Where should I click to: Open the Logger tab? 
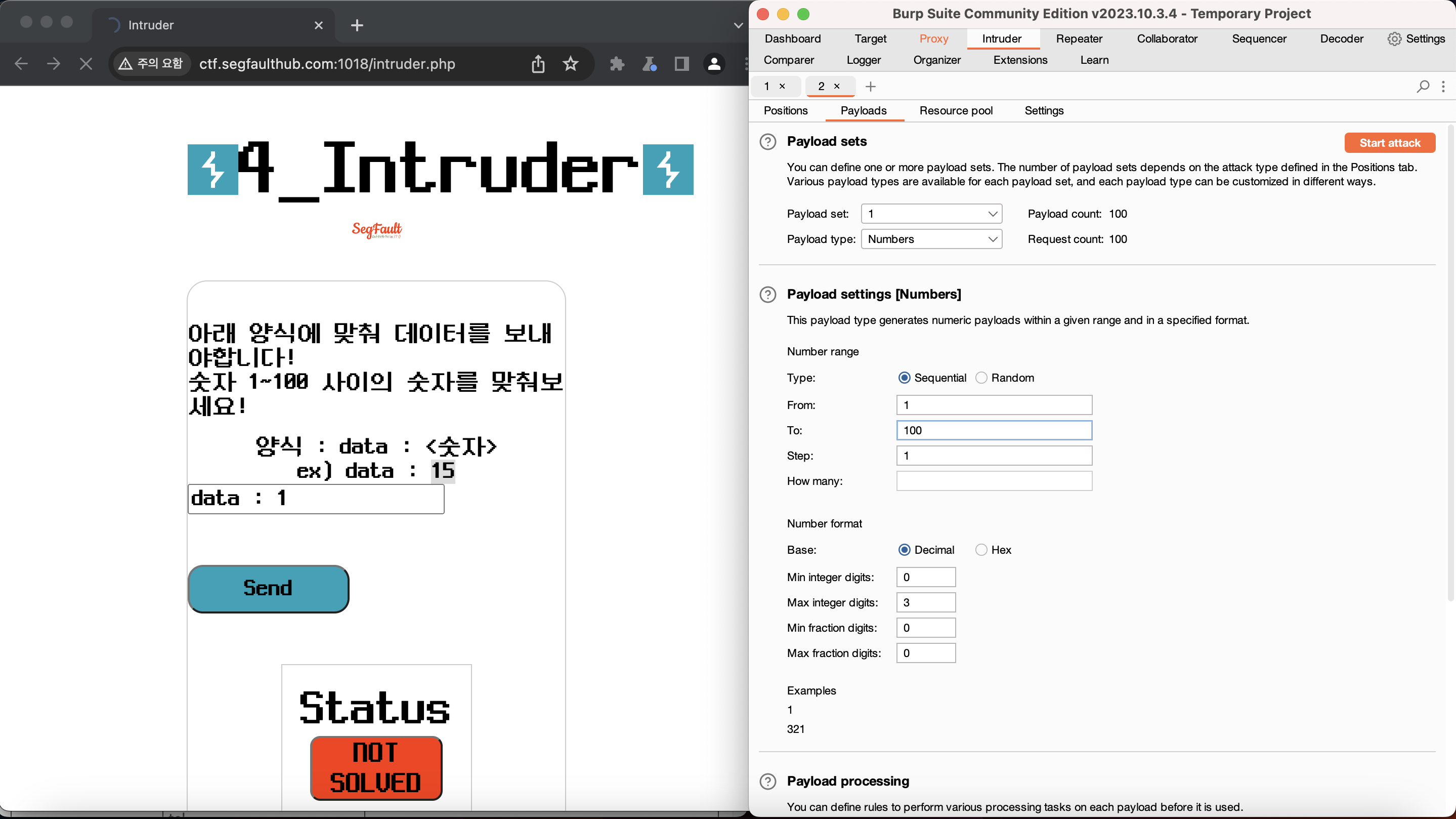click(x=864, y=60)
